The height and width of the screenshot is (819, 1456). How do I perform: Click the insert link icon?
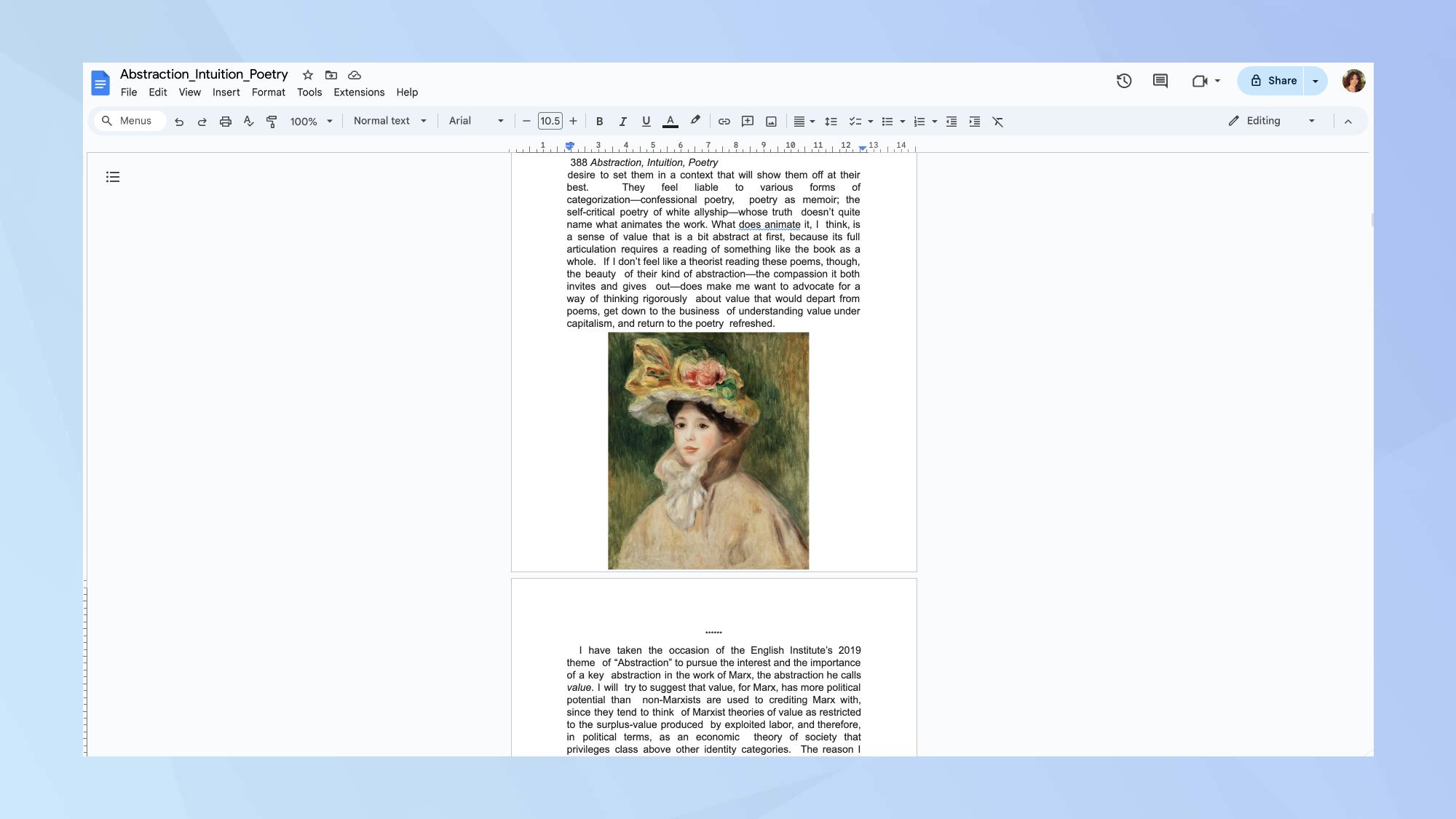click(x=724, y=122)
